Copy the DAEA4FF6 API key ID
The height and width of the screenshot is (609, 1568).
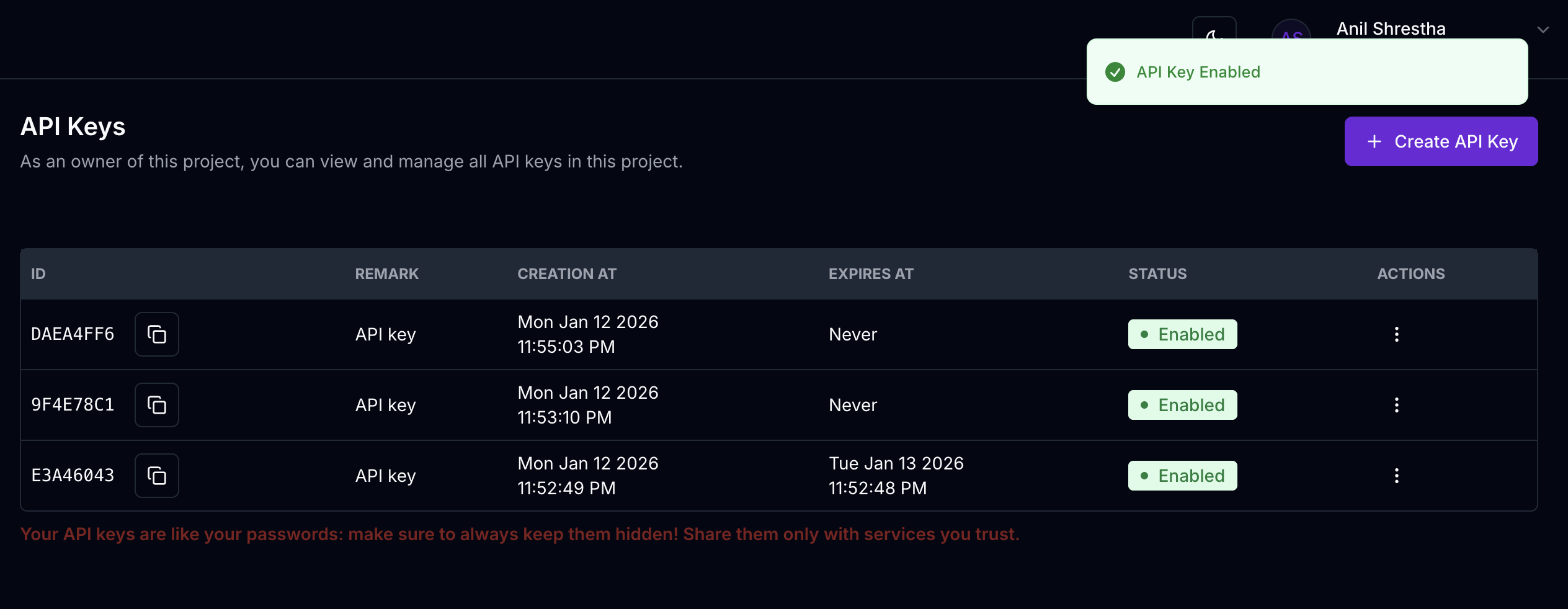click(157, 334)
